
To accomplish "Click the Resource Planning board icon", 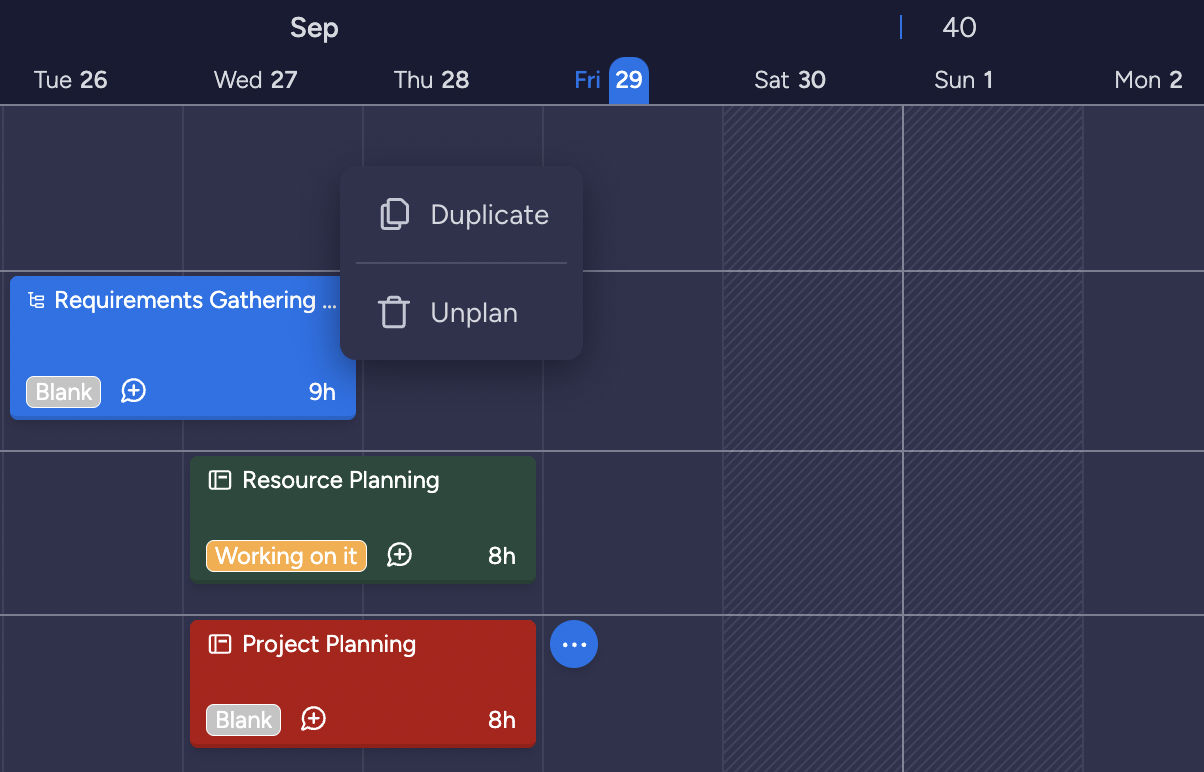I will click(220, 480).
